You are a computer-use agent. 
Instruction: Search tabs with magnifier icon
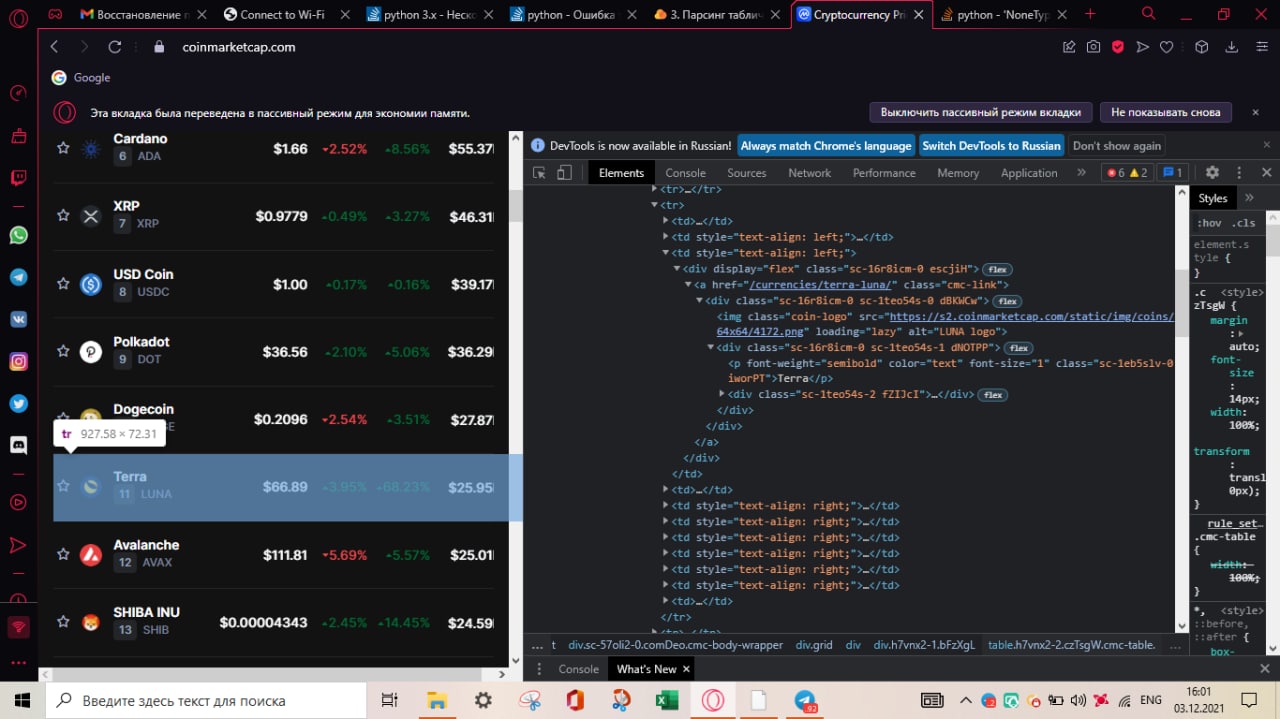[1149, 14]
